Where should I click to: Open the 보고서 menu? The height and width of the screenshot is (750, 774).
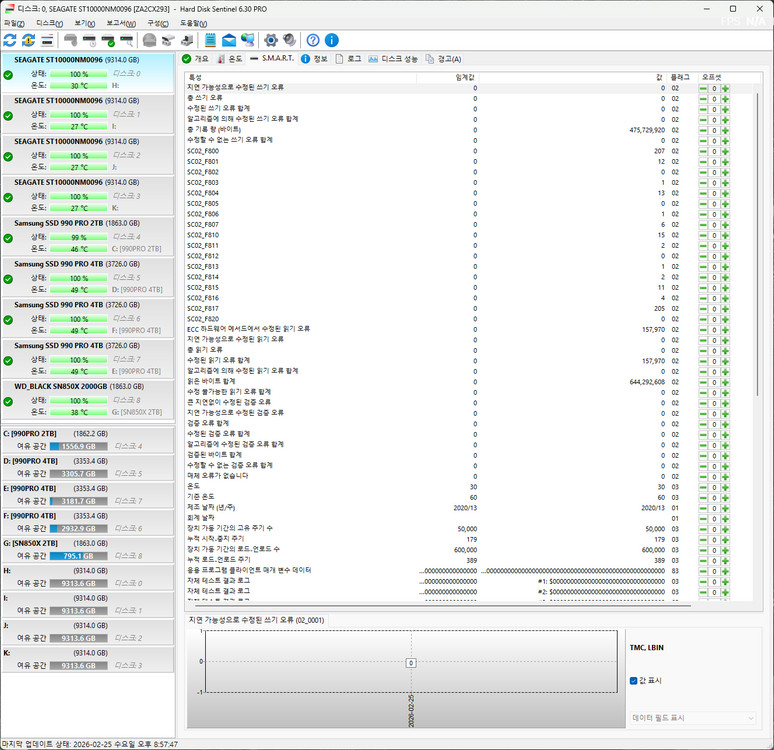(x=121, y=22)
